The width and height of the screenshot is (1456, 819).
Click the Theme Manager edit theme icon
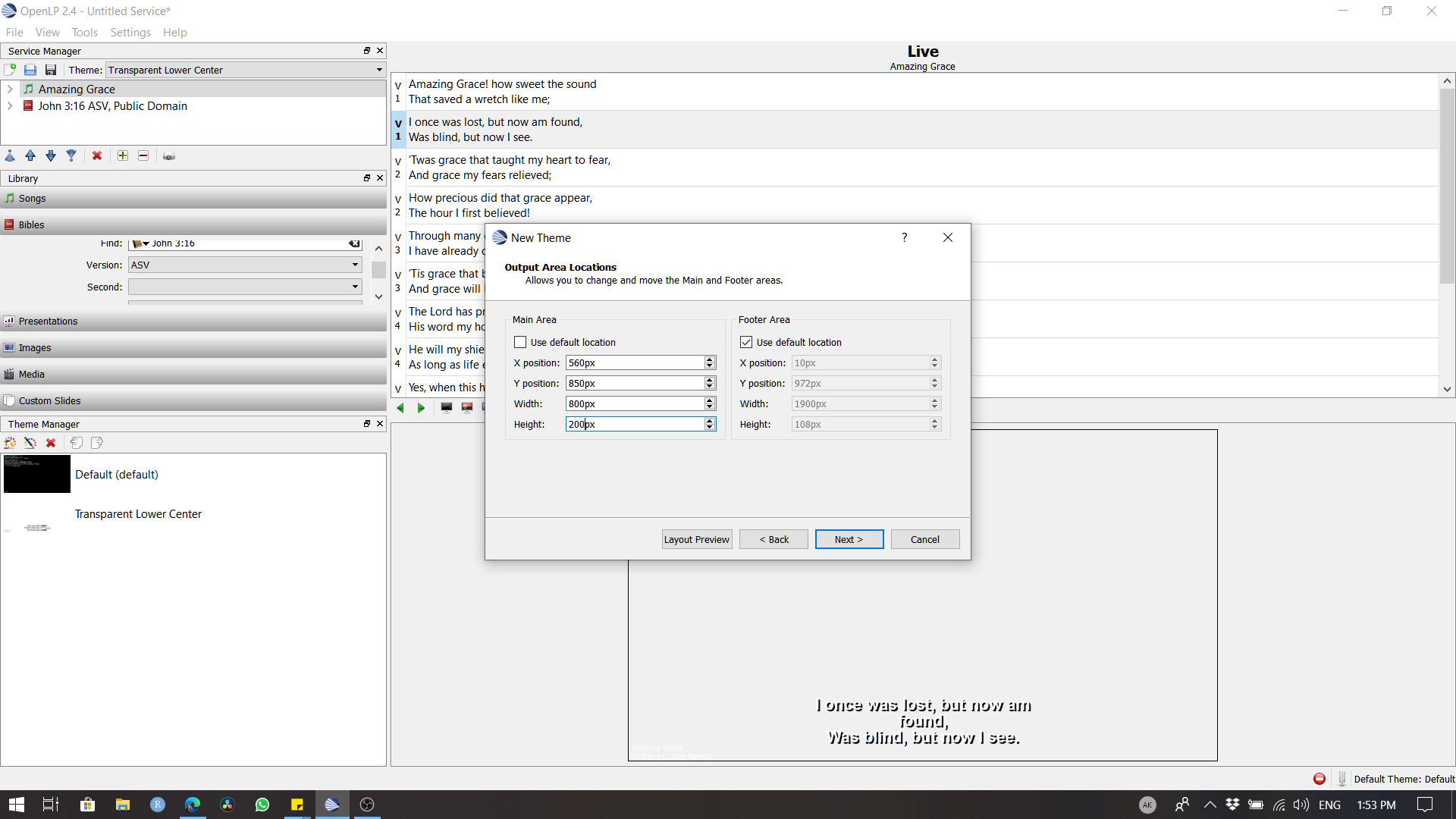click(32, 442)
